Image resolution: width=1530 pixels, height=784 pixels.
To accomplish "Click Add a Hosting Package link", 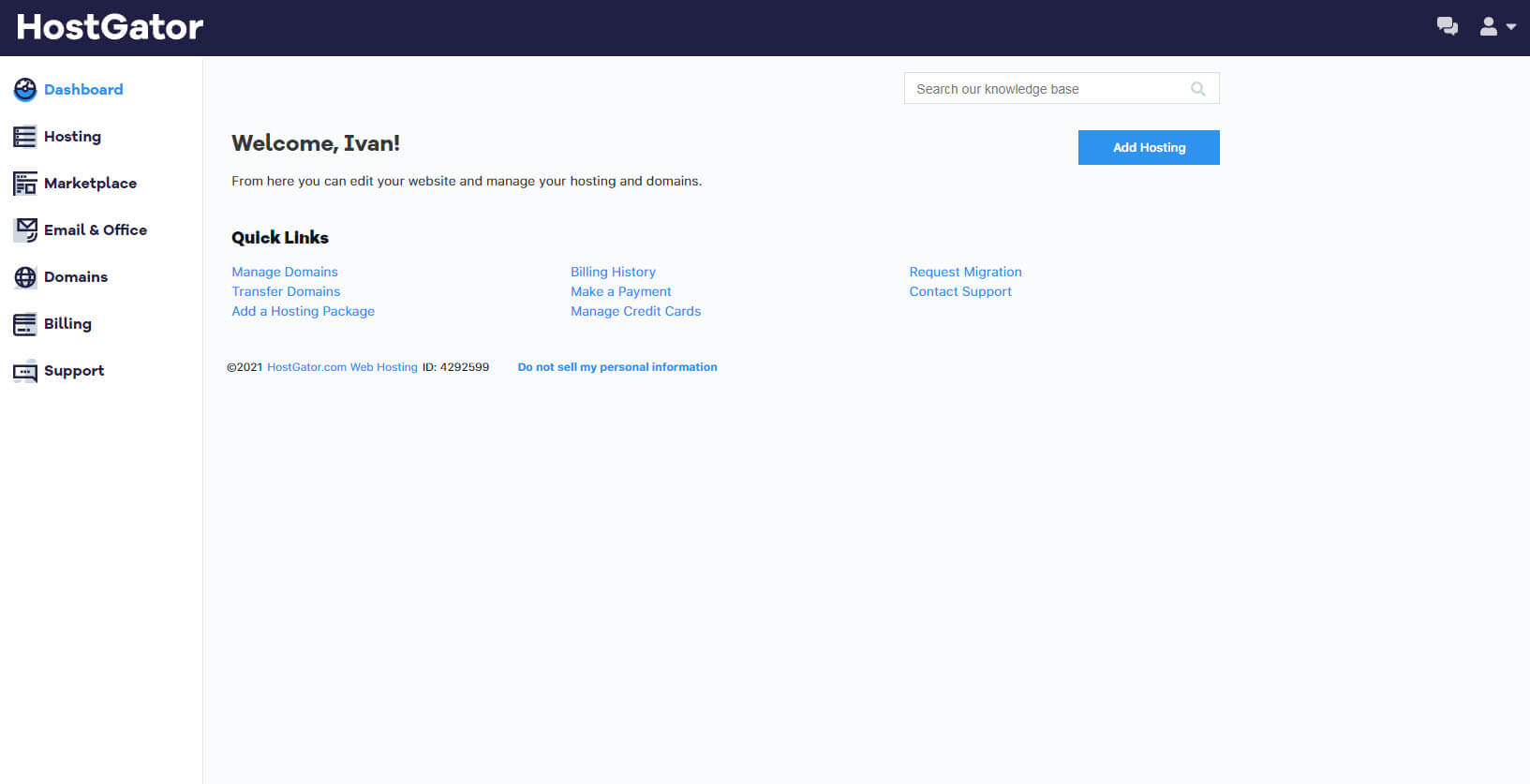I will tap(303, 311).
